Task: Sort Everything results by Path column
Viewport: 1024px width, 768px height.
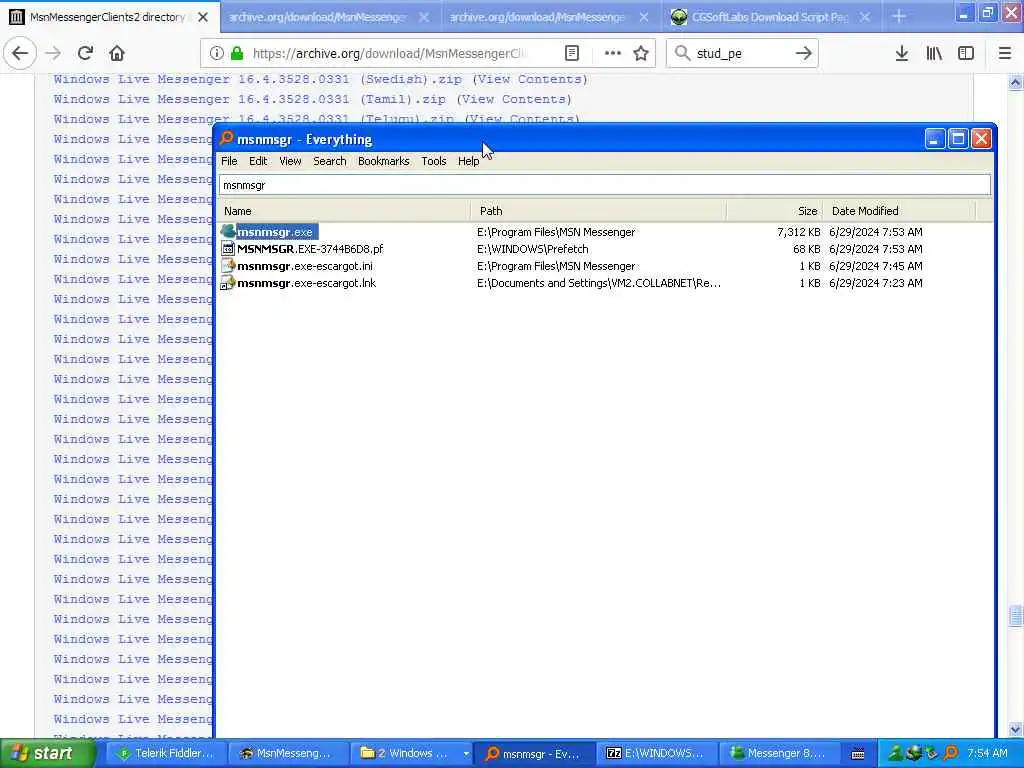Action: pos(598,211)
